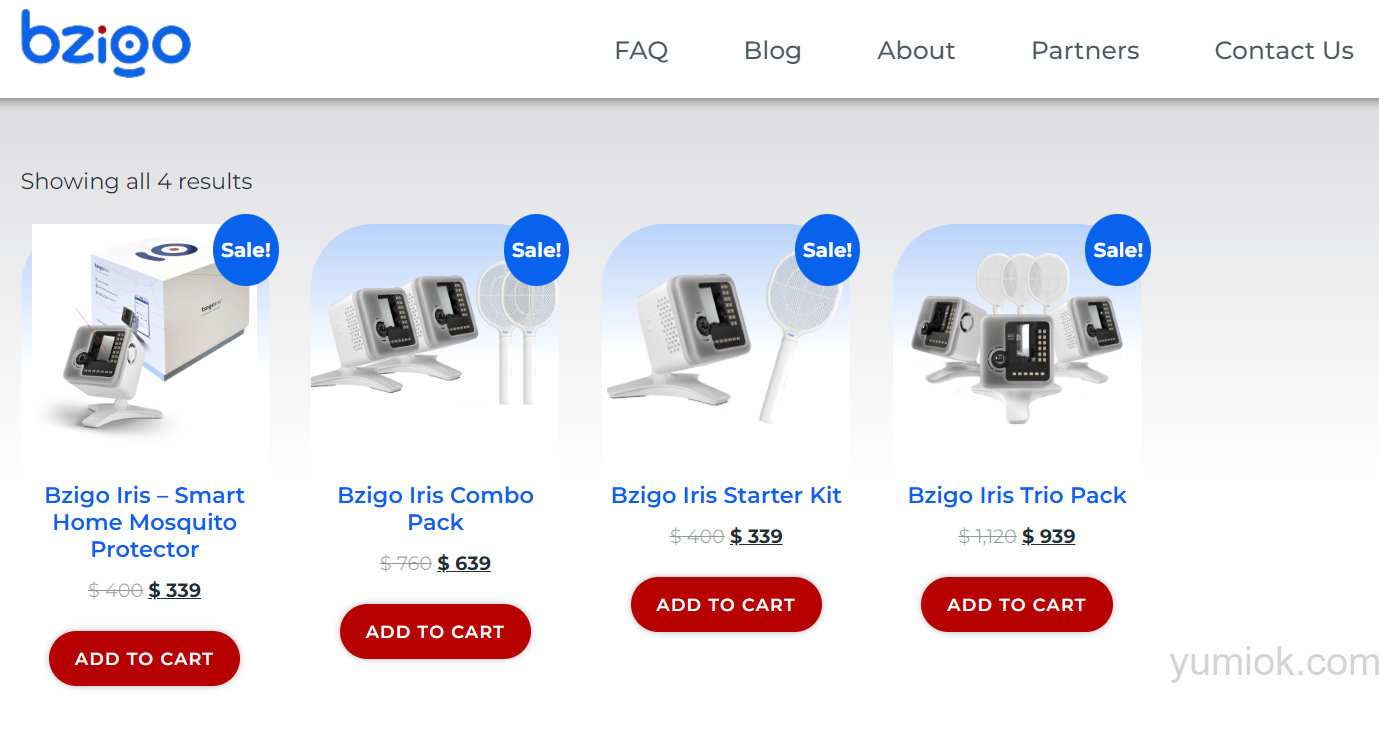The width and height of the screenshot is (1379, 733).
Task: Add Bzigo Iris Combo Pack to cart
Action: coord(435,632)
